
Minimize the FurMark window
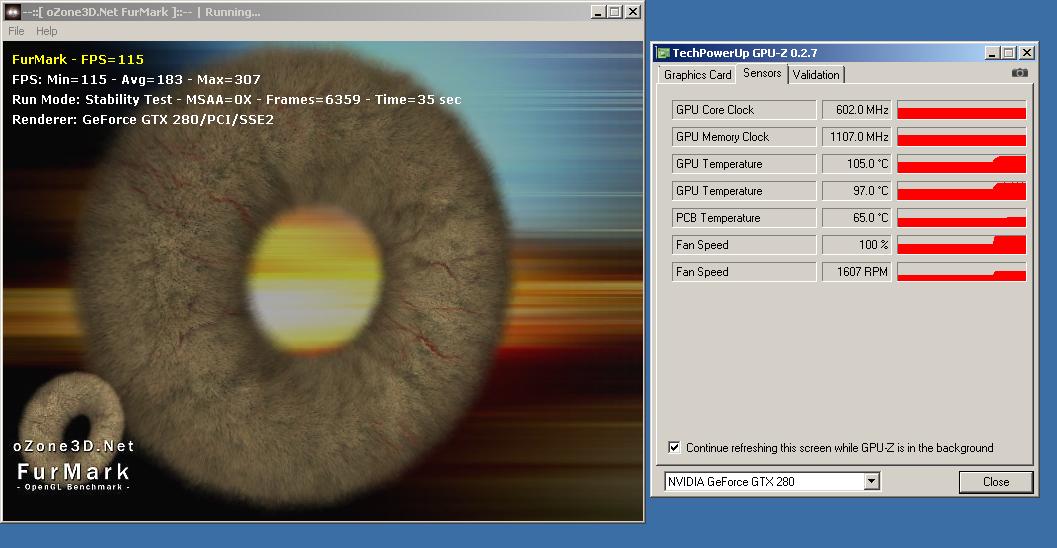coord(599,11)
